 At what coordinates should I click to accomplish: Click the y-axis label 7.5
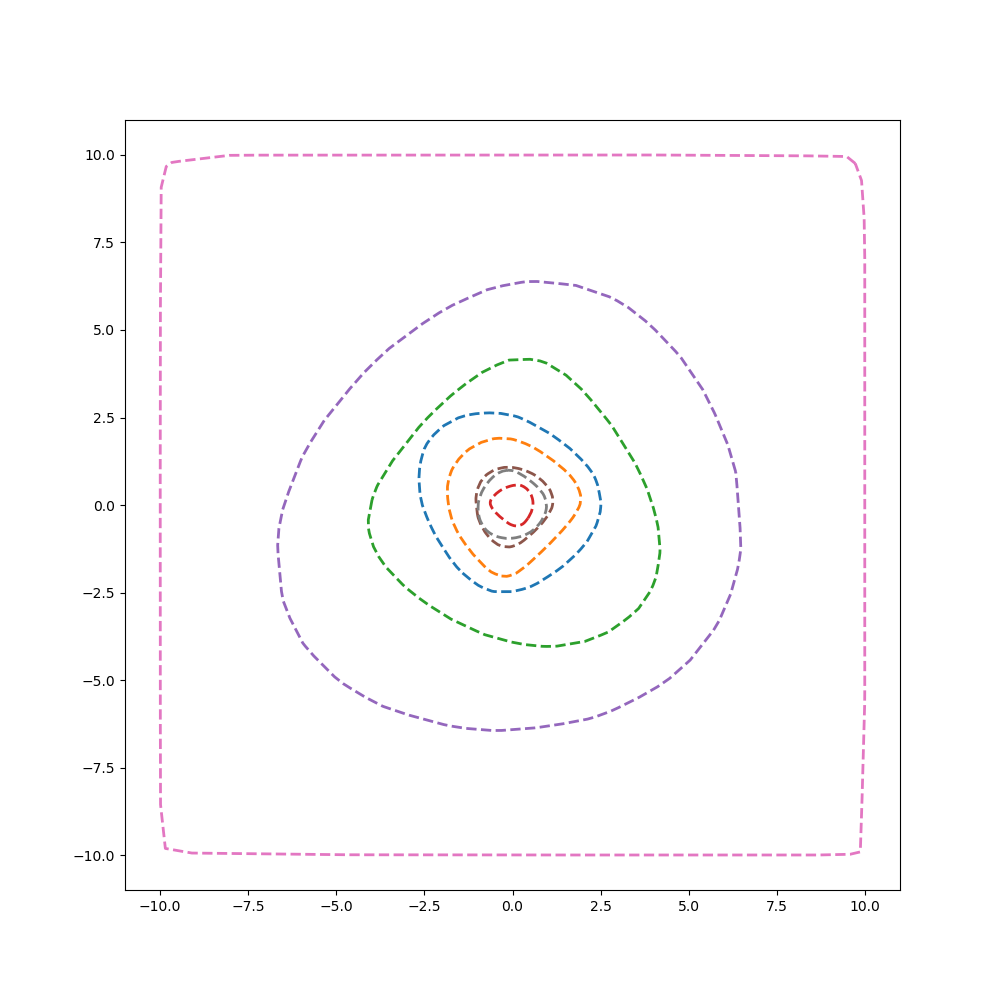pyautogui.click(x=105, y=243)
